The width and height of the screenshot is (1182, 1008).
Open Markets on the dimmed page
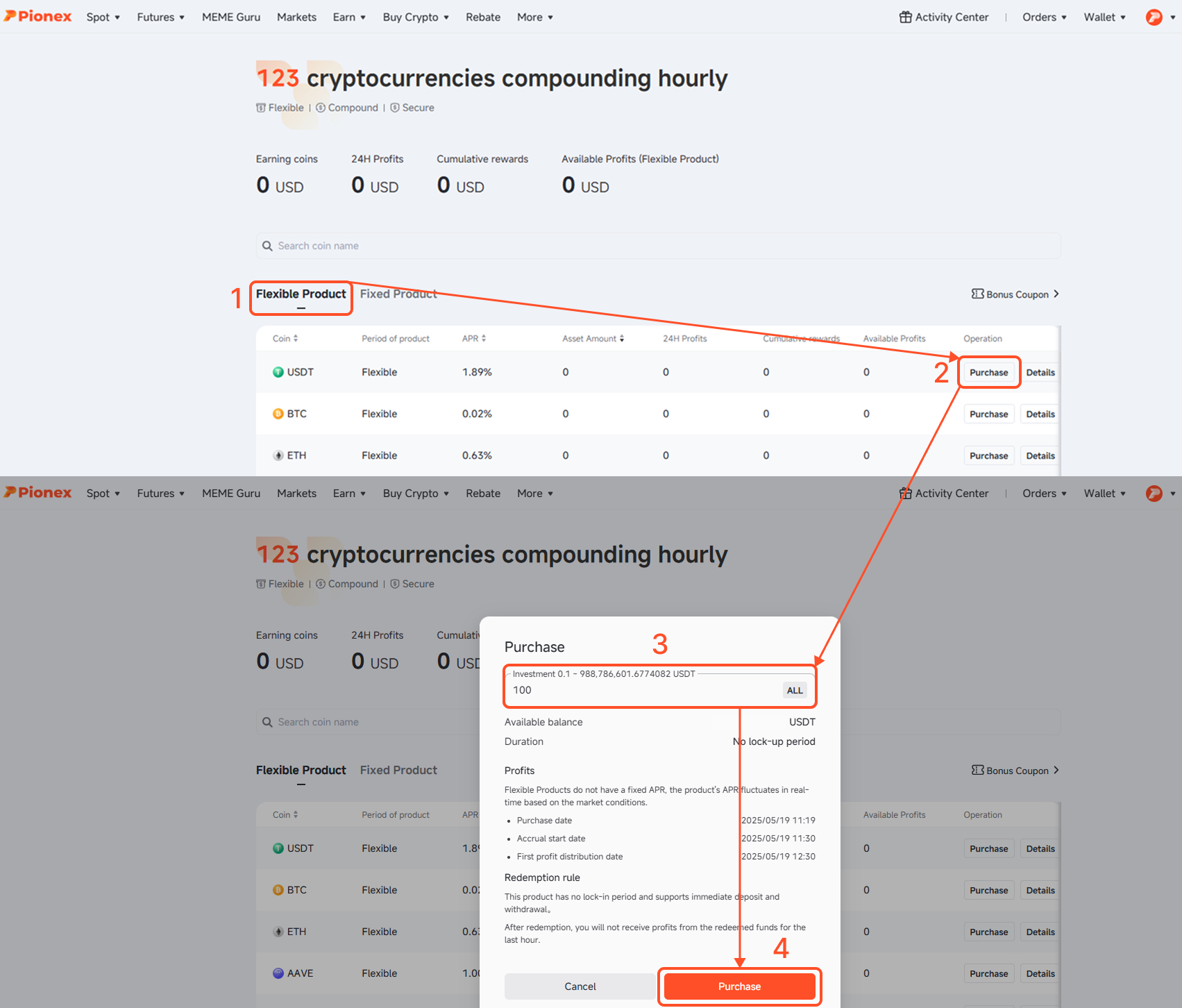tap(296, 494)
